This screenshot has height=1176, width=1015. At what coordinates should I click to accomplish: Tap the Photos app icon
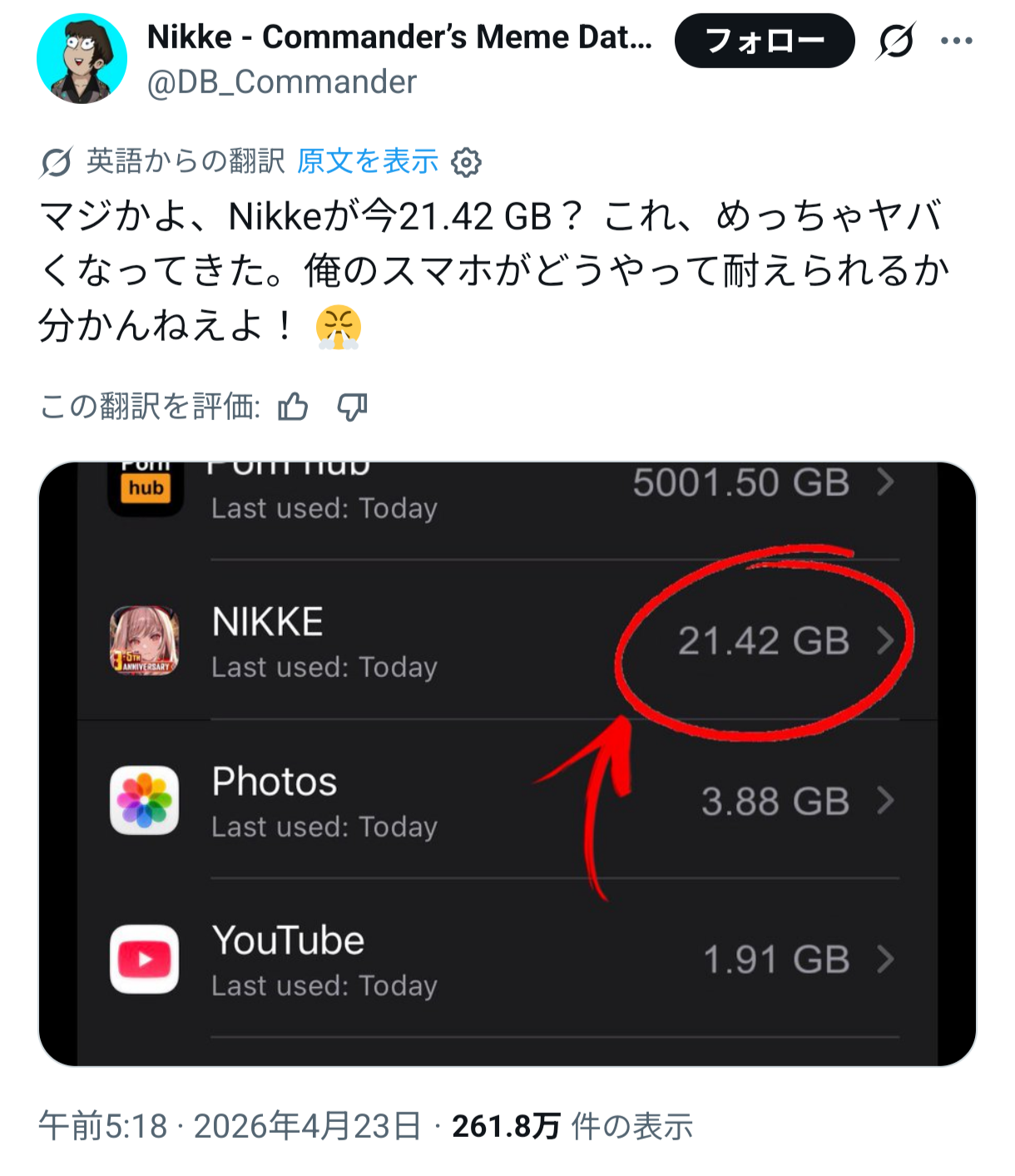point(145,800)
